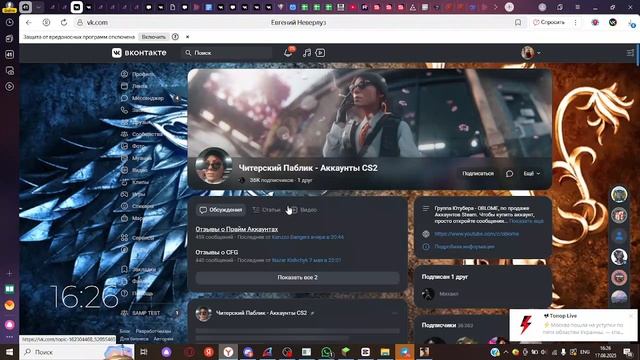Reload the browser page
This screenshot has width=640, height=360.
coord(64,22)
